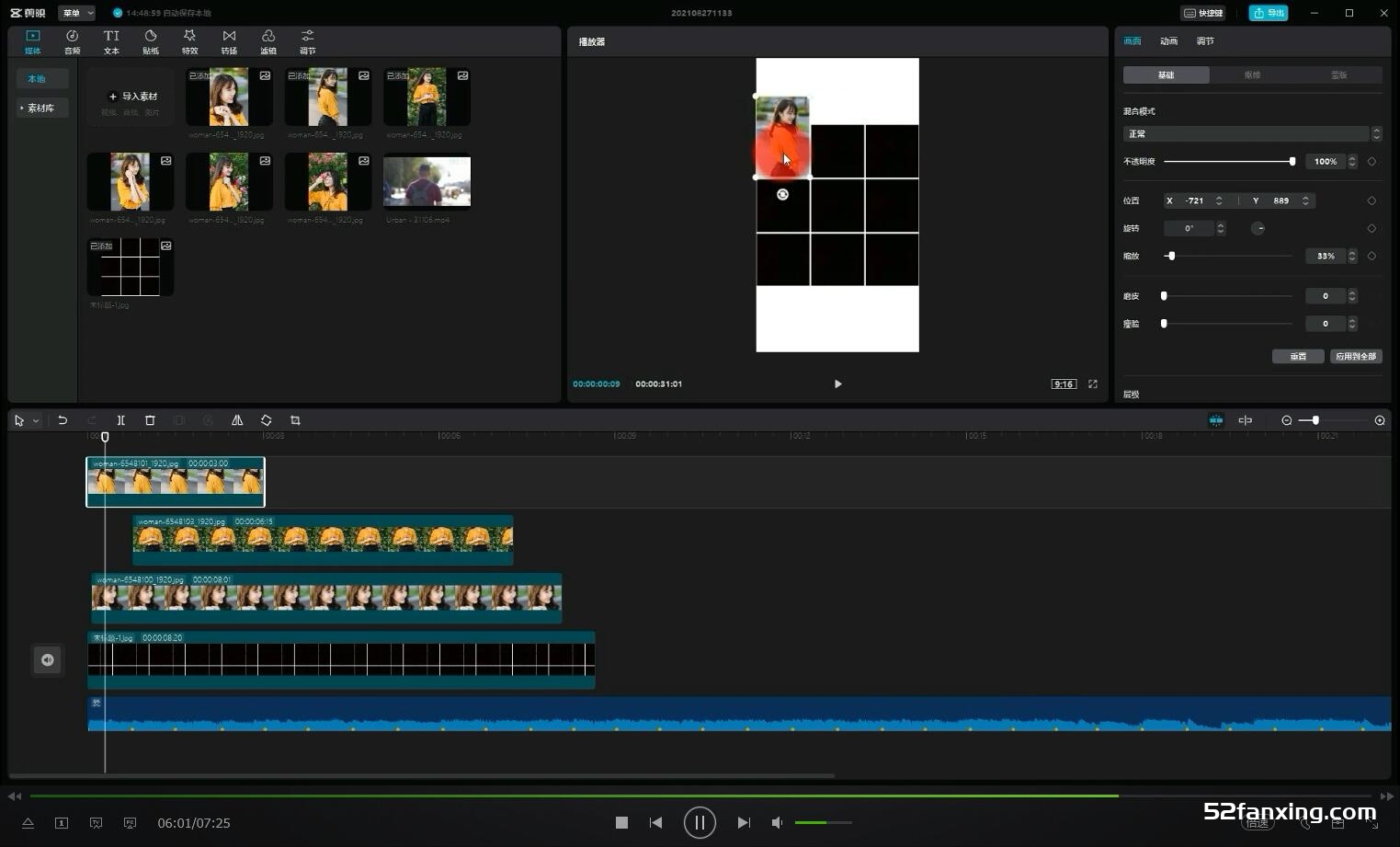Click the opacity 100% stepper arrows
Viewport: 1400px width, 847px height.
[1352, 161]
